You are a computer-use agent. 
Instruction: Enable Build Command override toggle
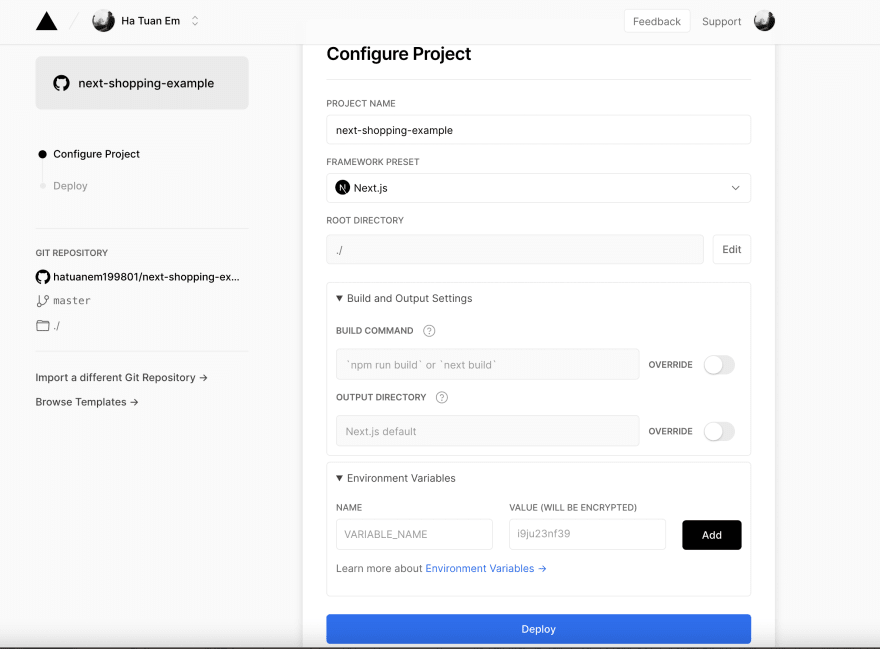(x=719, y=365)
